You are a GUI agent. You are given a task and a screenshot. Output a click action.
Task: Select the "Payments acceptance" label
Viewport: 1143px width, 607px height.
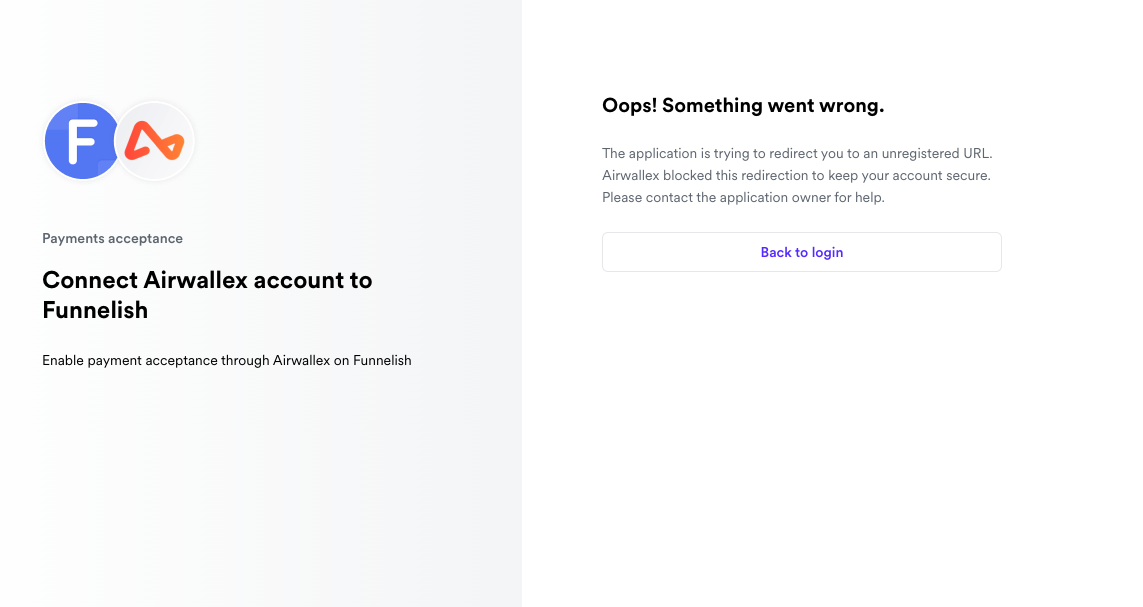click(x=112, y=239)
